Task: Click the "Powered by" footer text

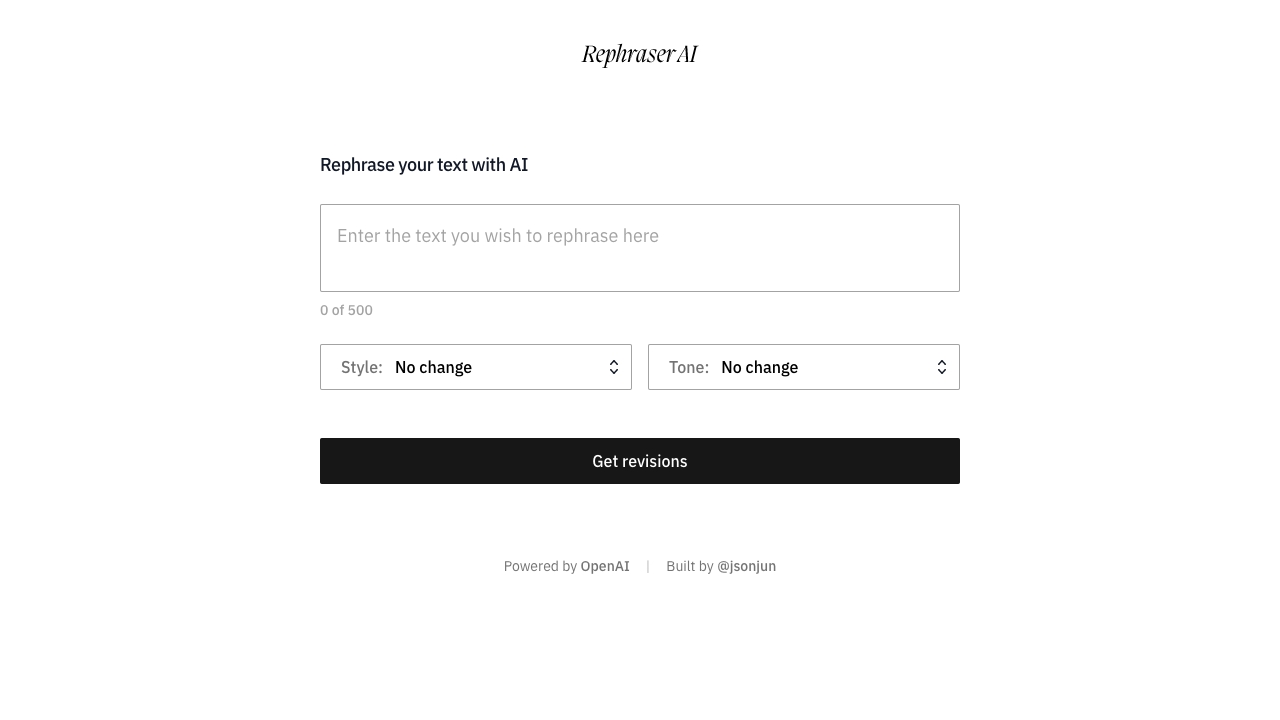Action: pos(540,566)
